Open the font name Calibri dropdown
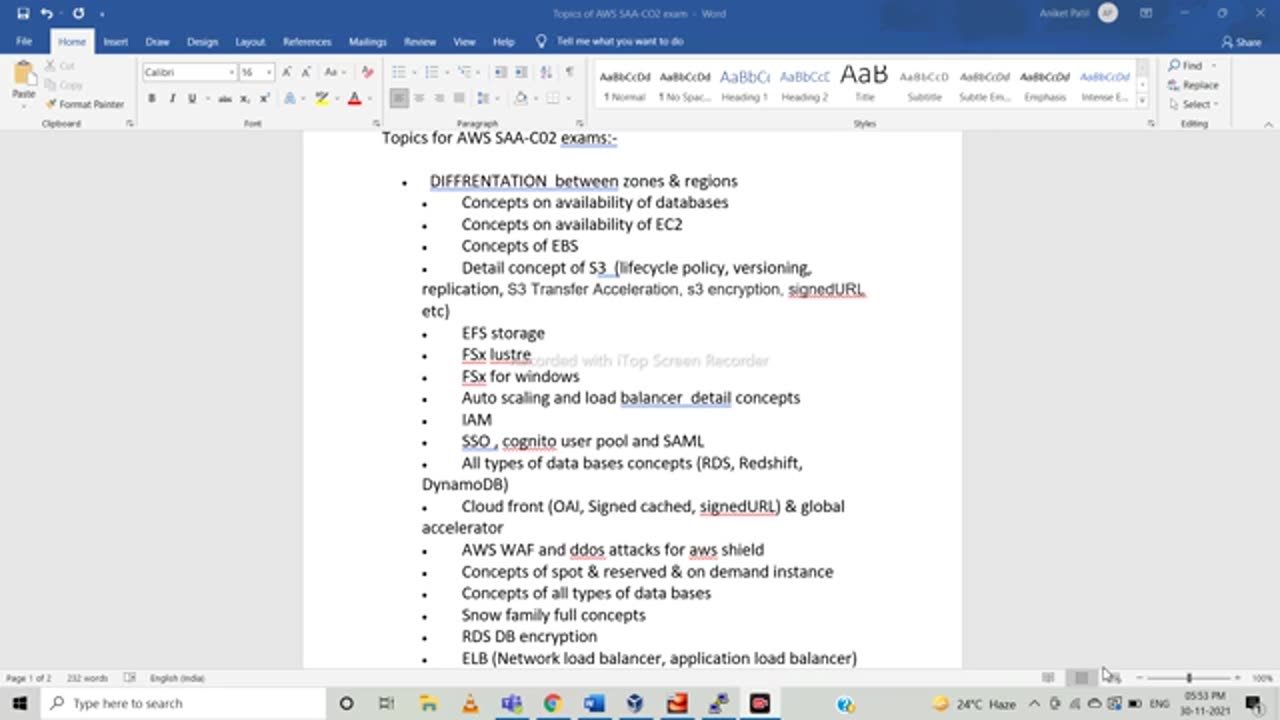Viewport: 1280px width, 720px height. [231, 72]
